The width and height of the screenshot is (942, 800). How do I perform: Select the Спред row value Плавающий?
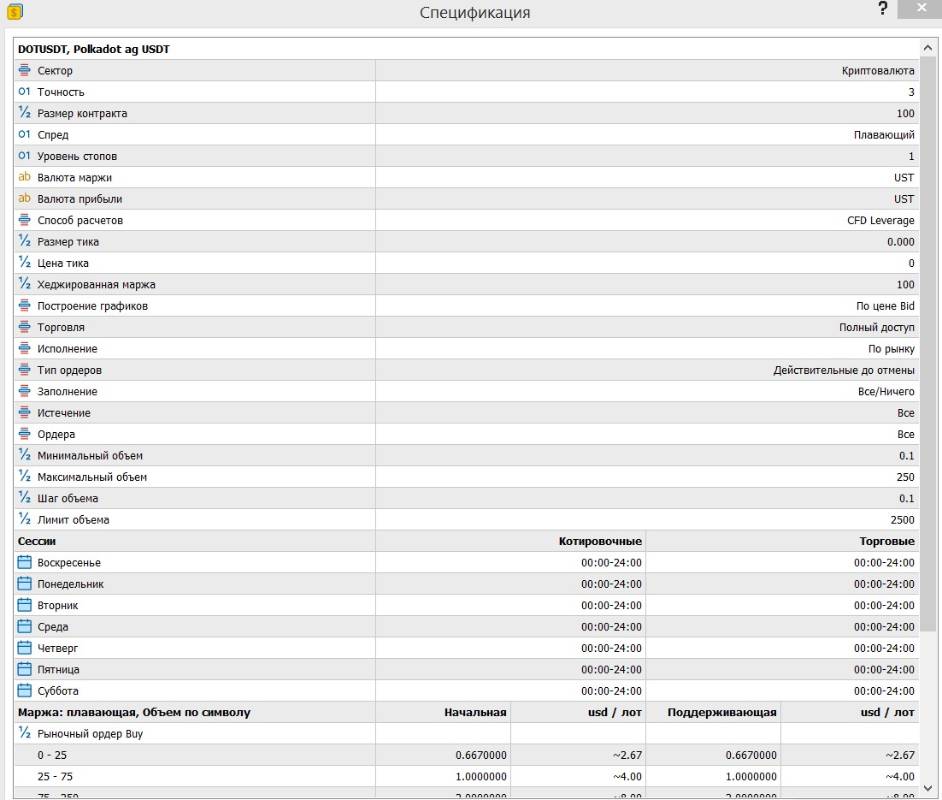coord(884,135)
